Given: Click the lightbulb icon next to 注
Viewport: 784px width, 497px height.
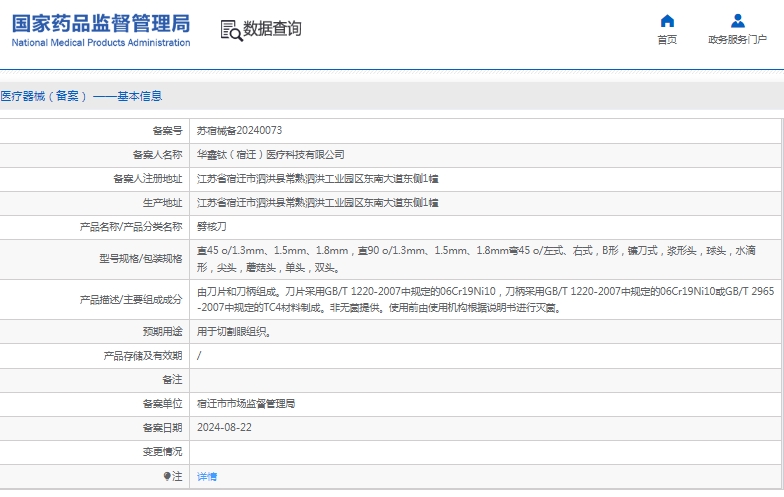Looking at the screenshot, I should pos(167,476).
